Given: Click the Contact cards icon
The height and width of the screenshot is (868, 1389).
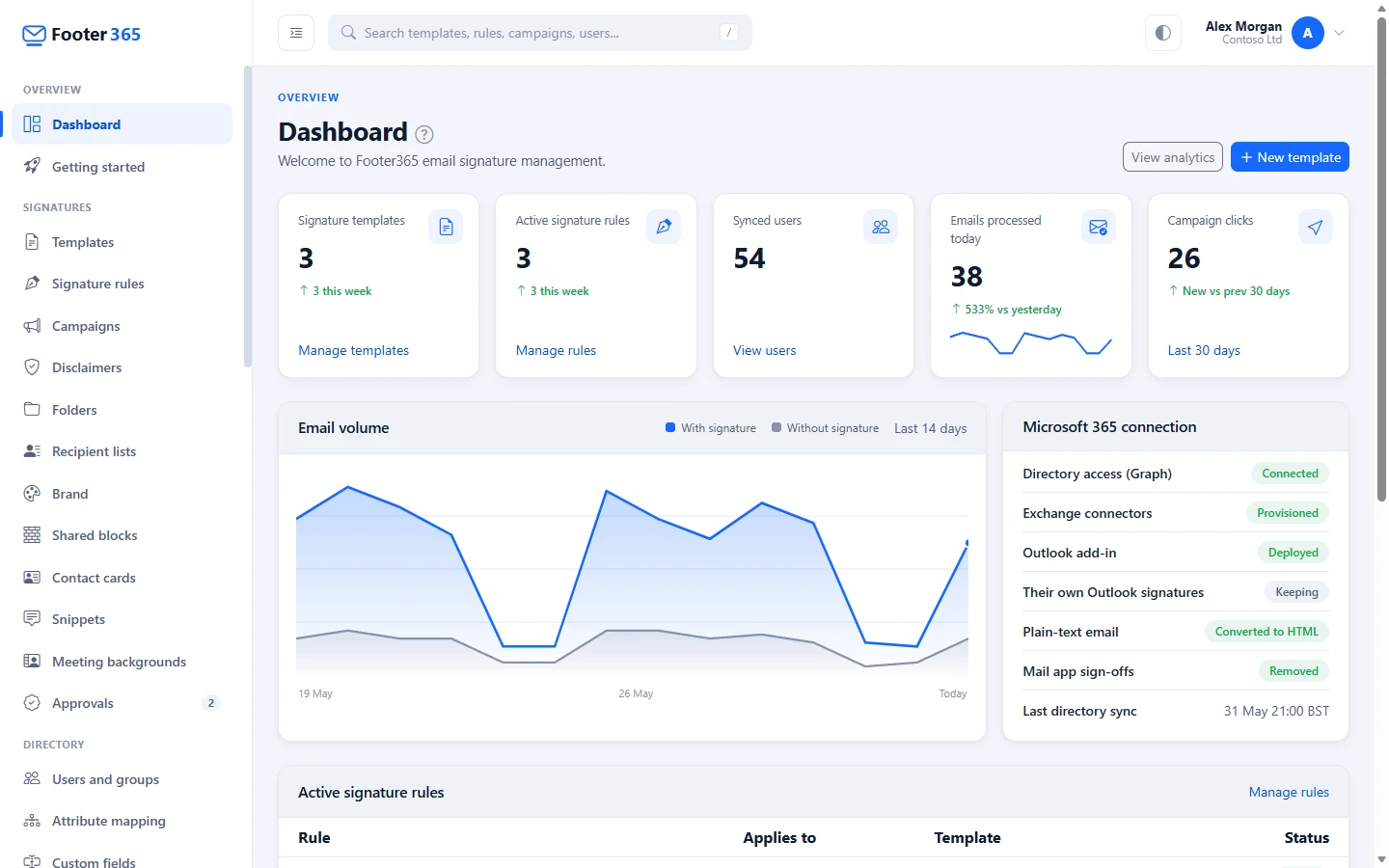Looking at the screenshot, I should [x=32, y=578].
